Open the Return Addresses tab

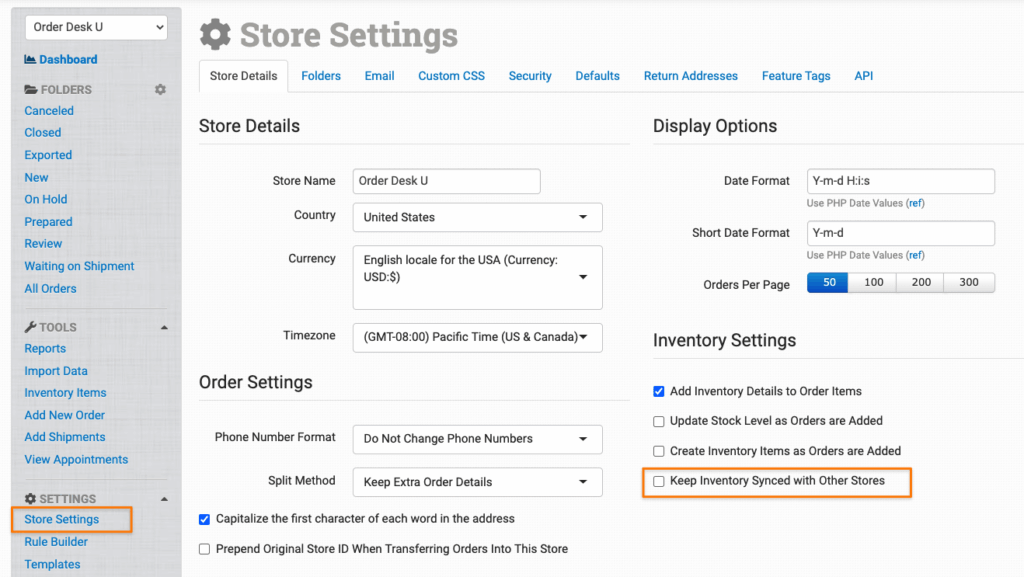coord(690,76)
